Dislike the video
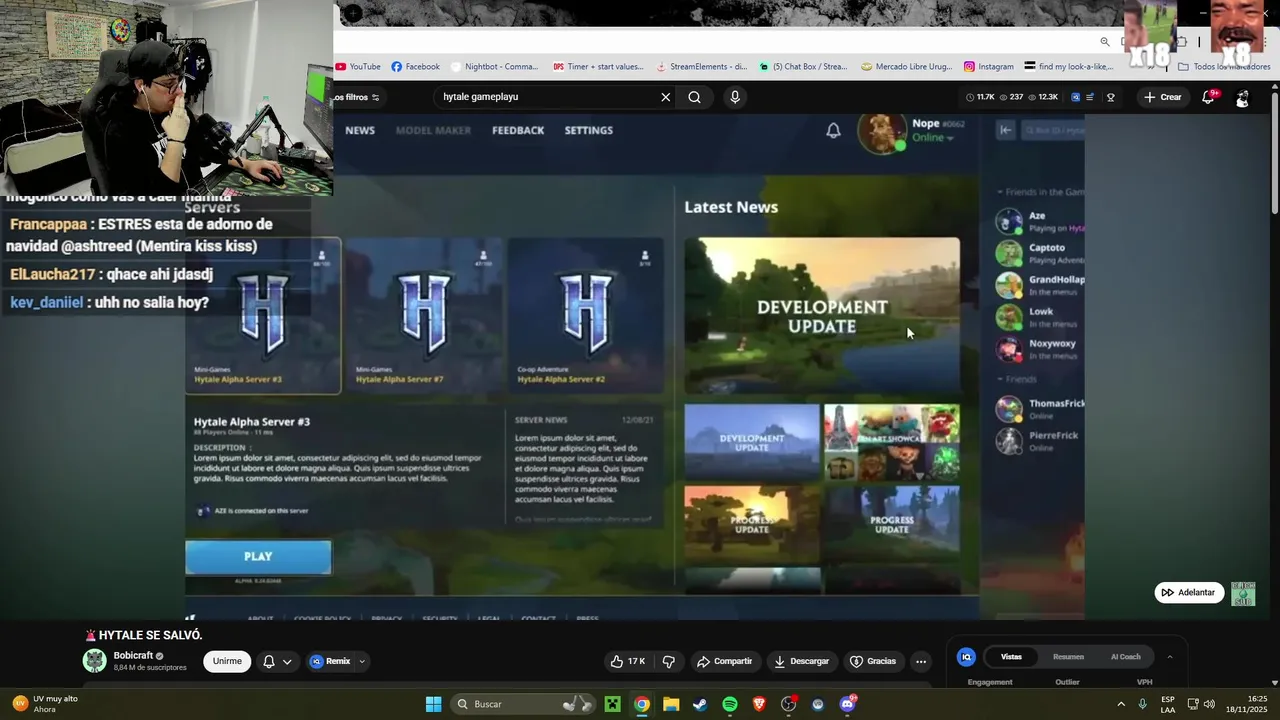Image resolution: width=1280 pixels, height=720 pixels. (x=669, y=661)
